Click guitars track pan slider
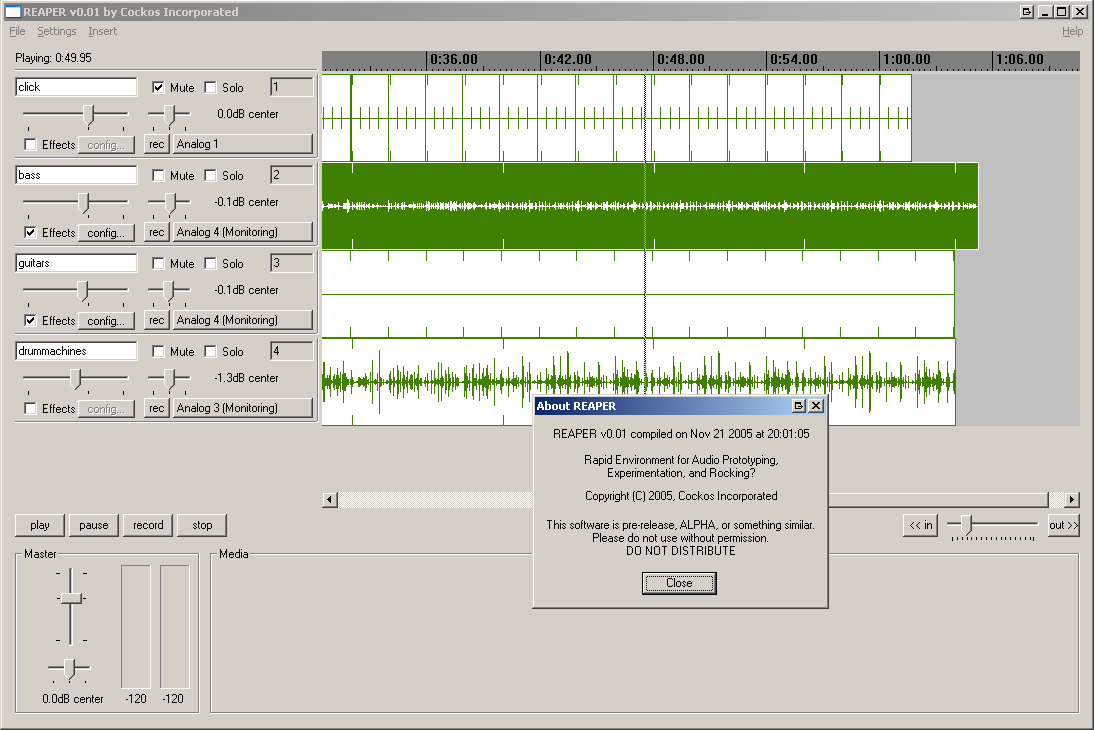The height and width of the screenshot is (730, 1094). 169,292
